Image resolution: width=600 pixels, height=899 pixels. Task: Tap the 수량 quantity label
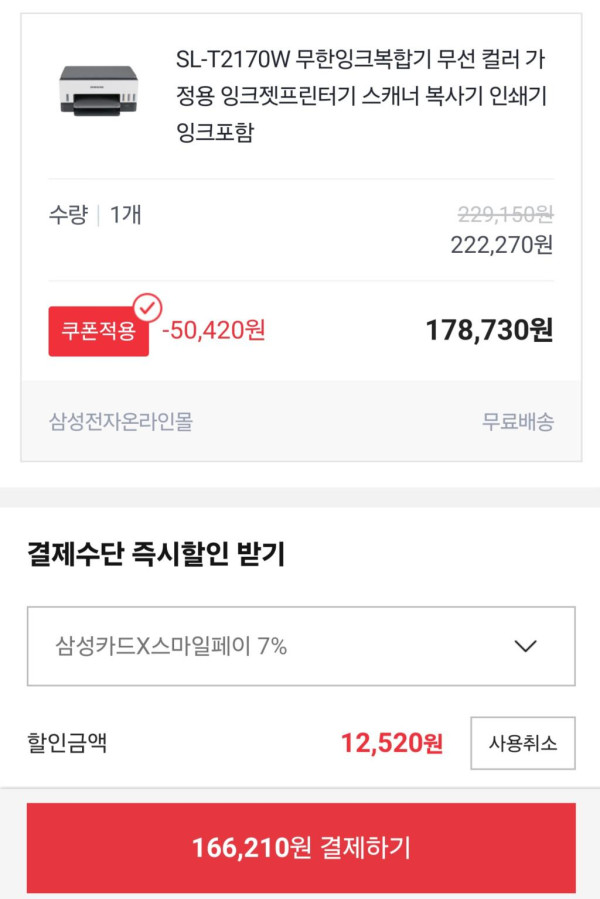click(x=68, y=214)
